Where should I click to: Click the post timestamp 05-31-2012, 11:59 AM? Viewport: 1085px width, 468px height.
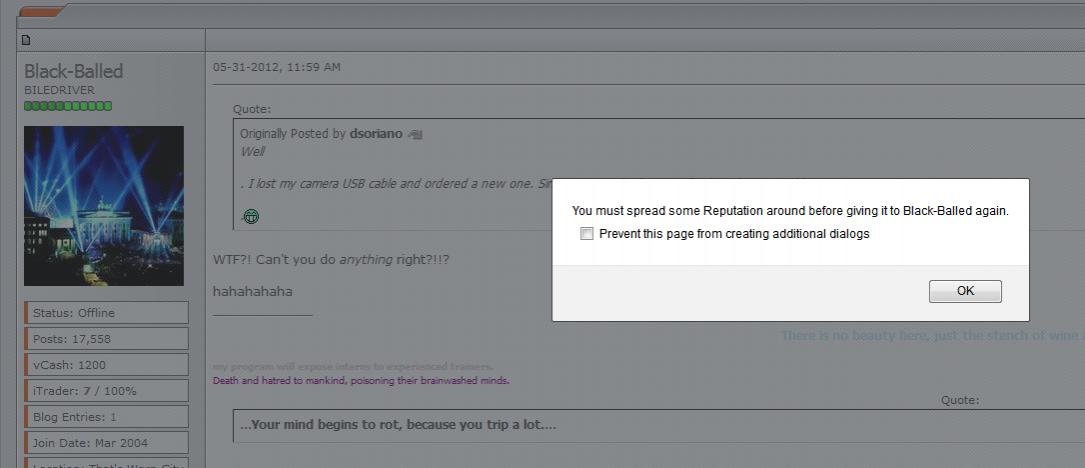277,67
